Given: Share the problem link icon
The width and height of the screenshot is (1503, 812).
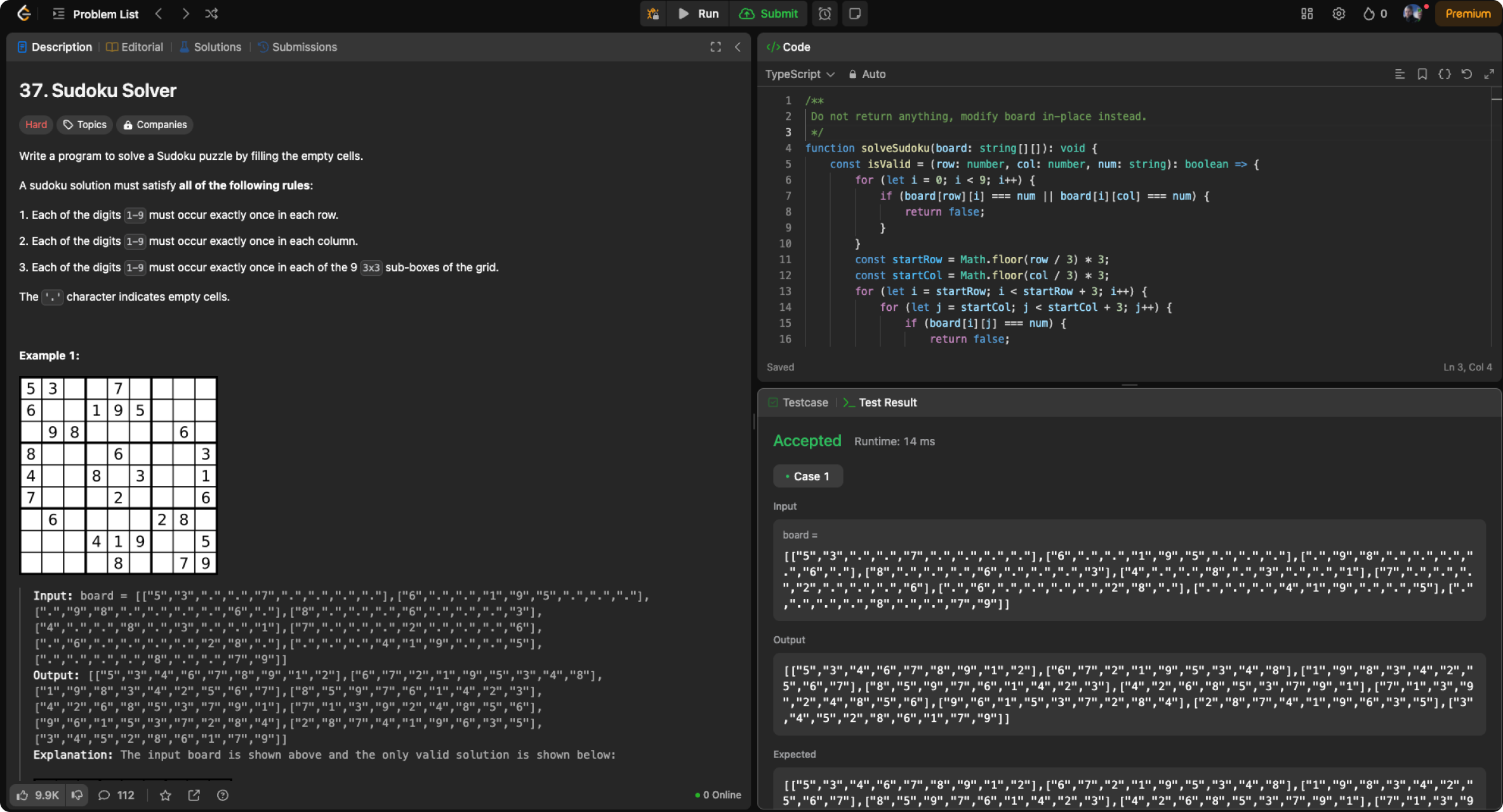Looking at the screenshot, I should (194, 796).
